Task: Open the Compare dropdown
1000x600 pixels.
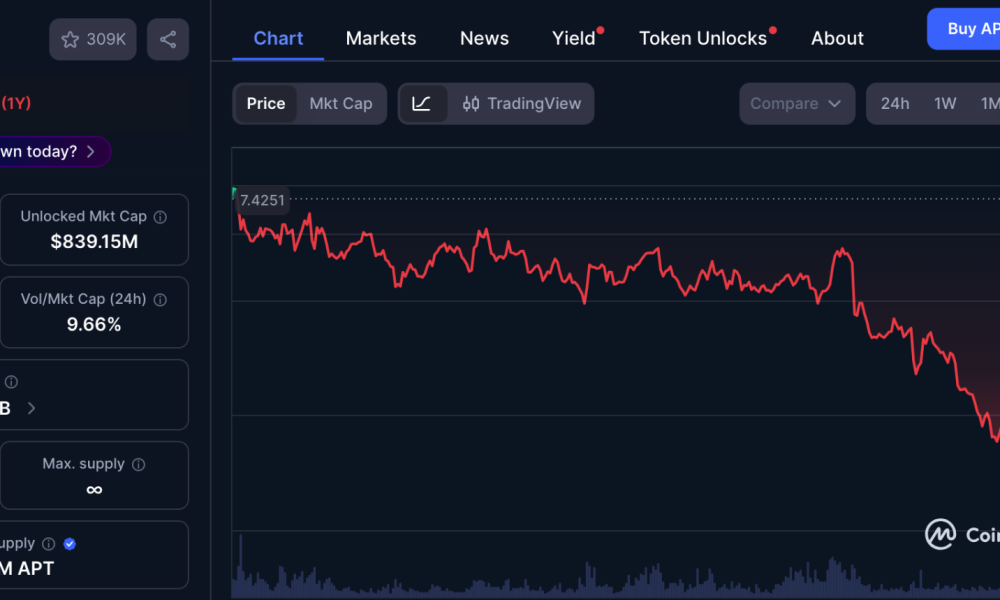Action: [x=796, y=103]
